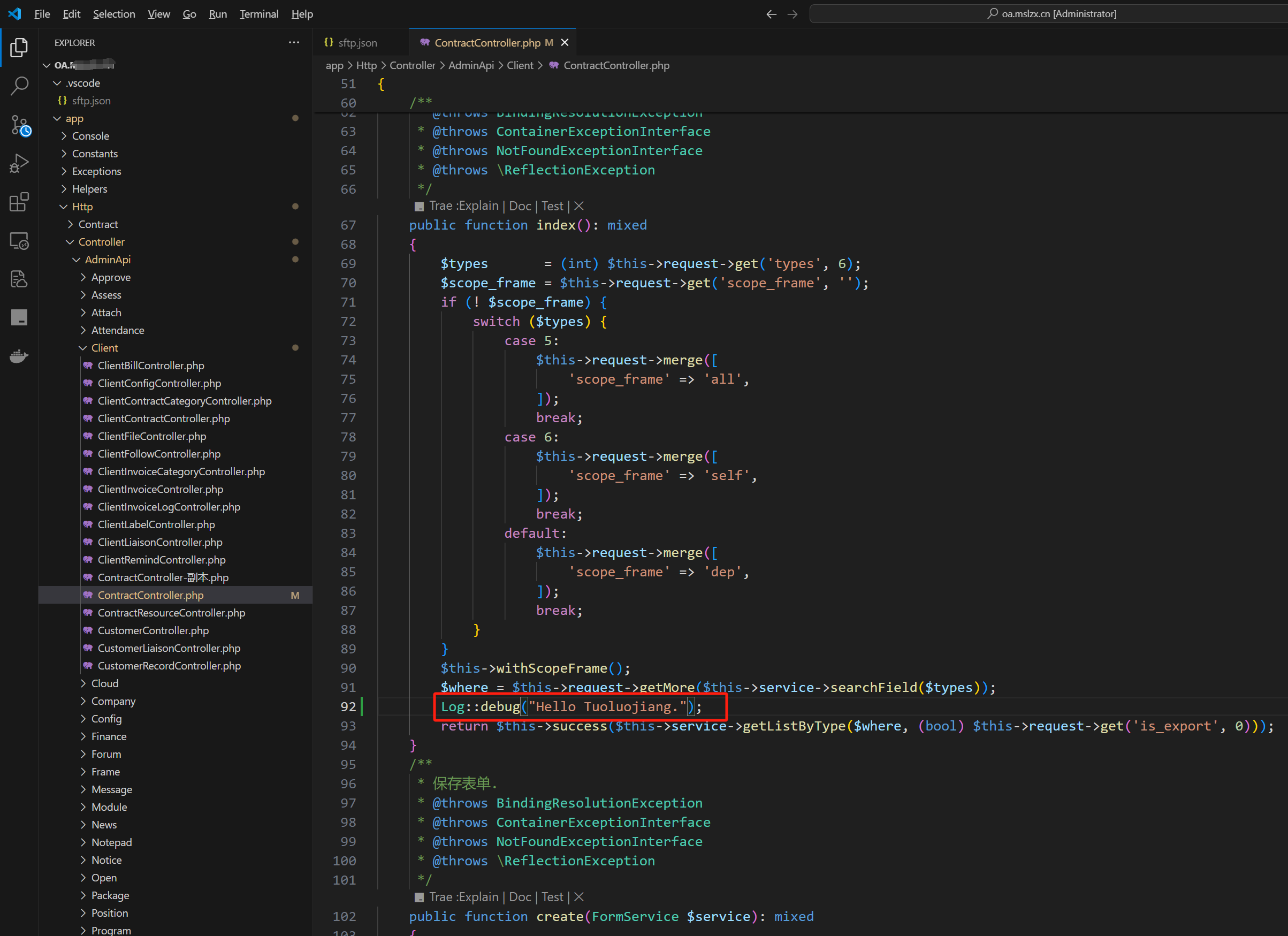Open Remote Explorer icon in activity bar

coord(19,241)
